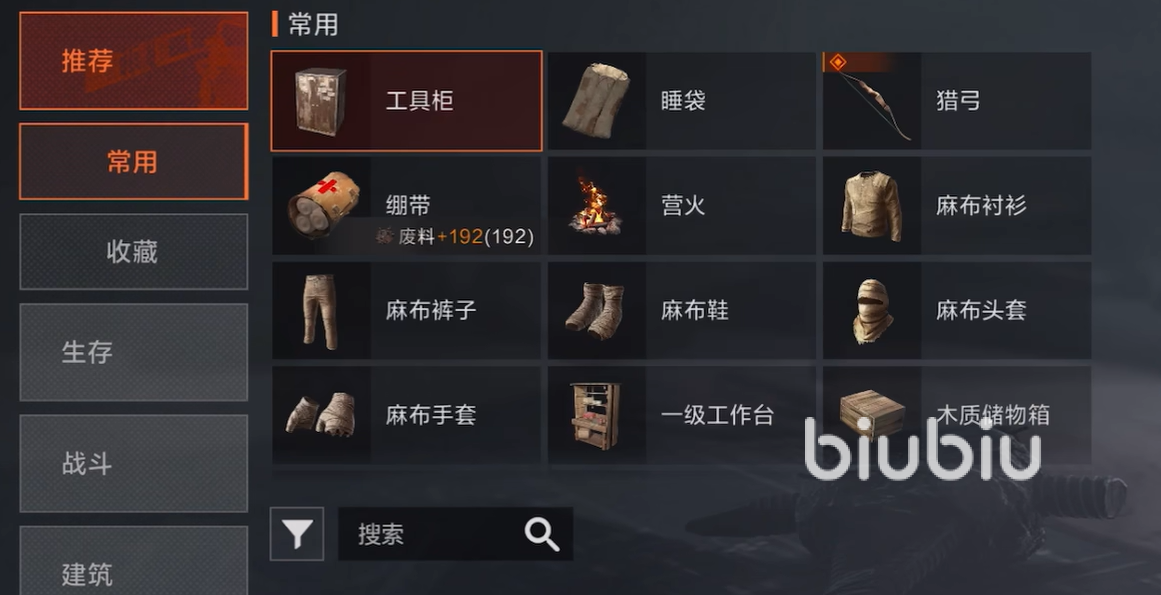Open the 战斗 combat category
Screen dimensions: 1161x595
pyautogui.click(x=133, y=463)
